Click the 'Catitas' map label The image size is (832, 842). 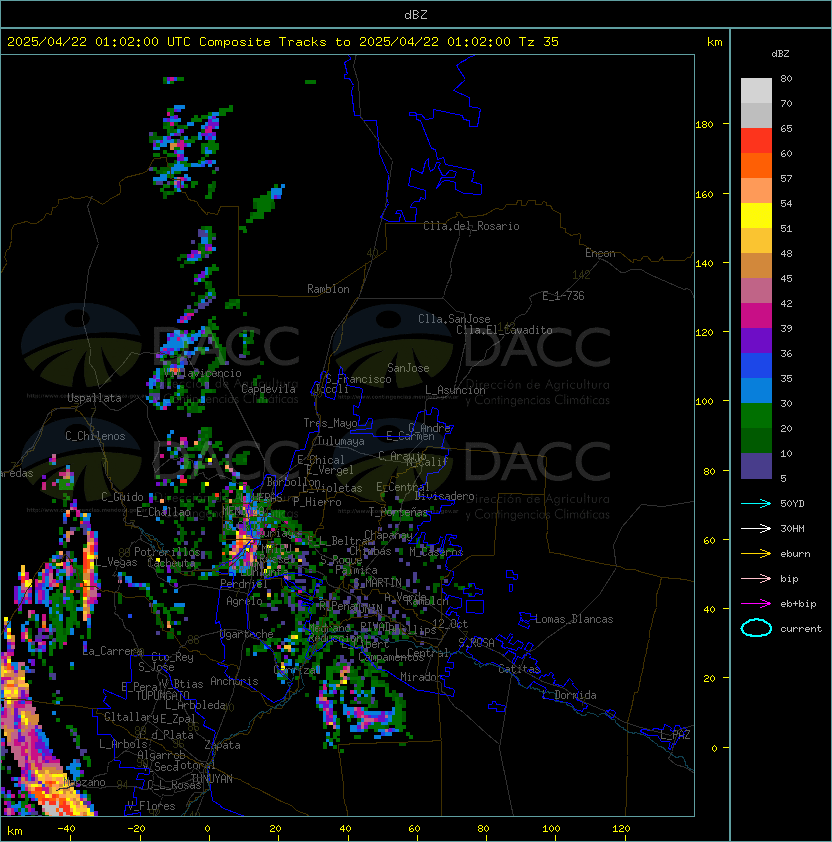519,669
